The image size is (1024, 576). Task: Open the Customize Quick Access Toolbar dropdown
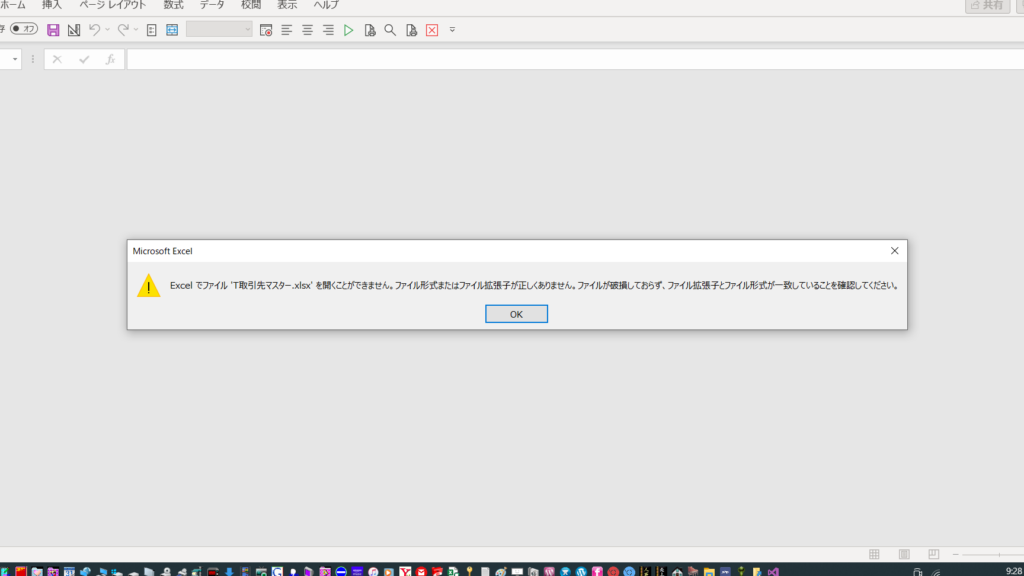[x=452, y=30]
